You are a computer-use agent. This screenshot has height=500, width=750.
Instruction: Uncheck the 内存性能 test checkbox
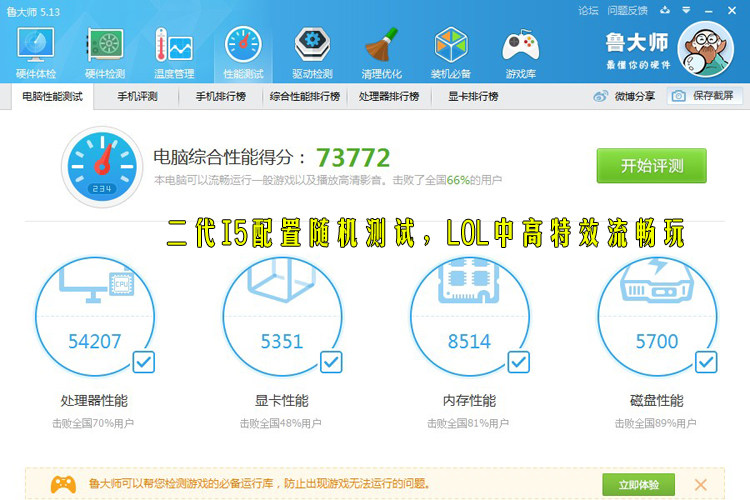click(518, 362)
